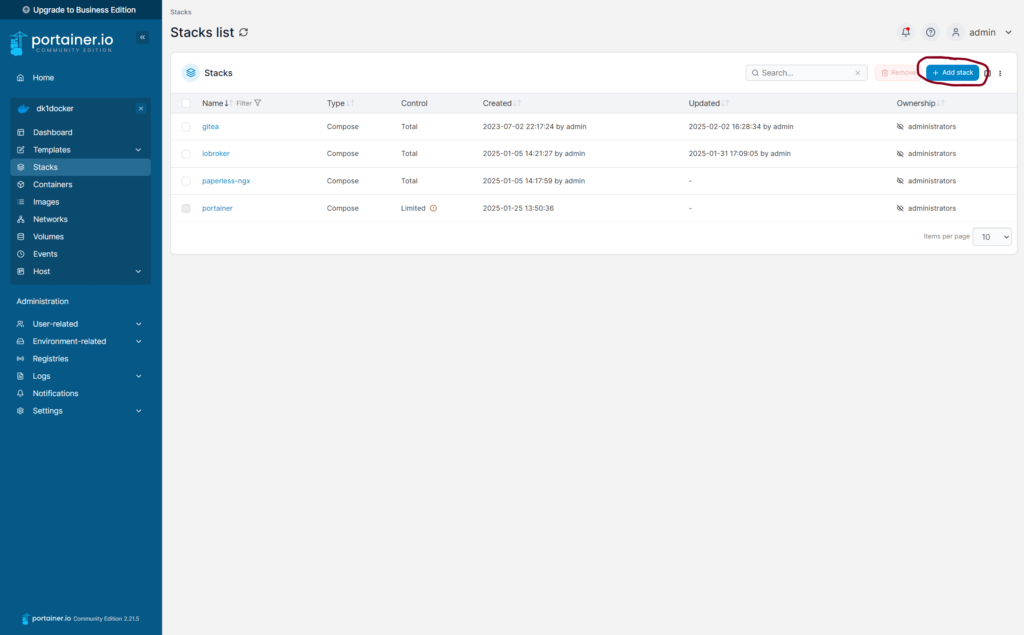Click the hidden-eye ownership icon in the gitea row
Viewport: 1024px width, 635px height.
900,126
